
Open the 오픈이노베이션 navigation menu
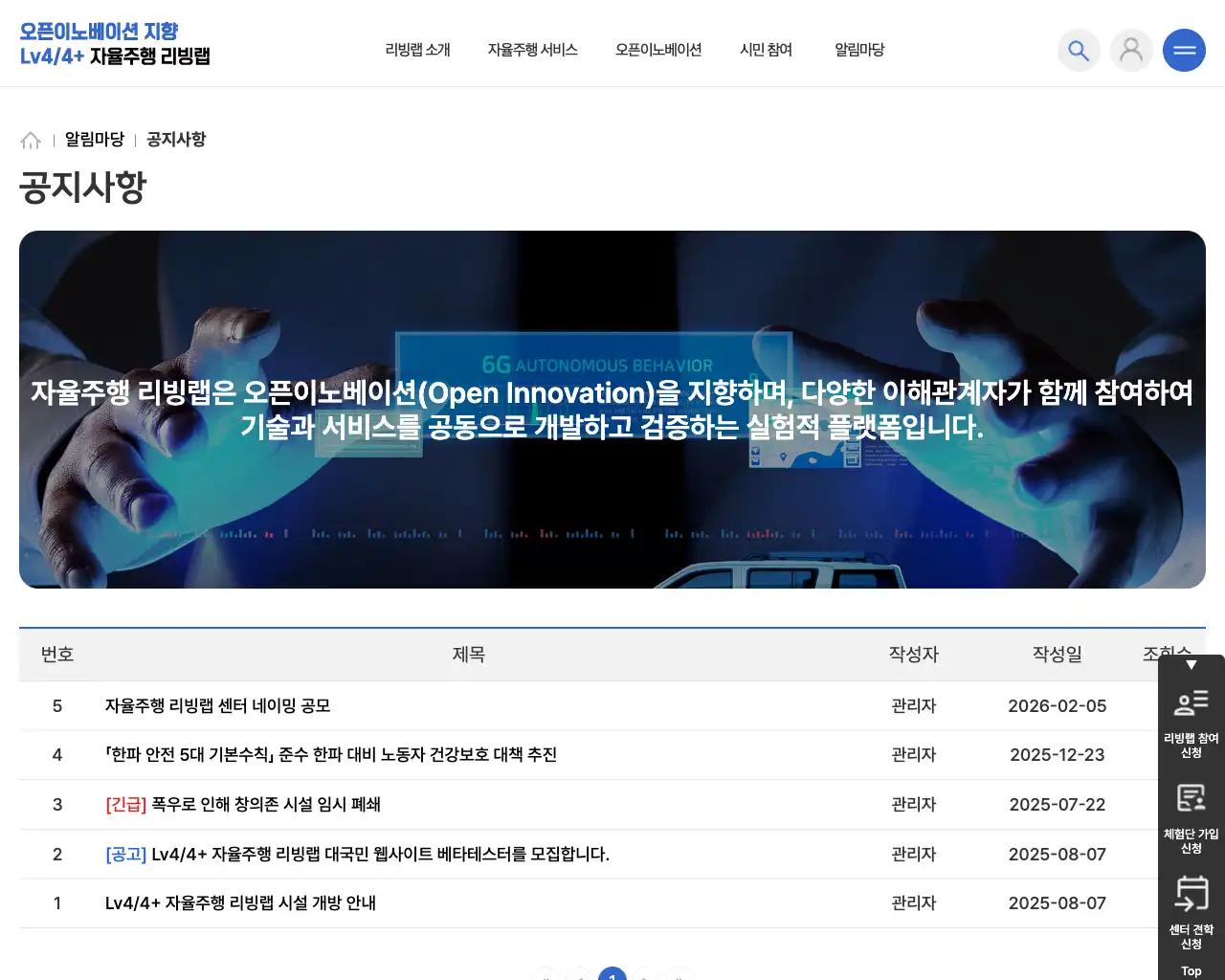658,50
